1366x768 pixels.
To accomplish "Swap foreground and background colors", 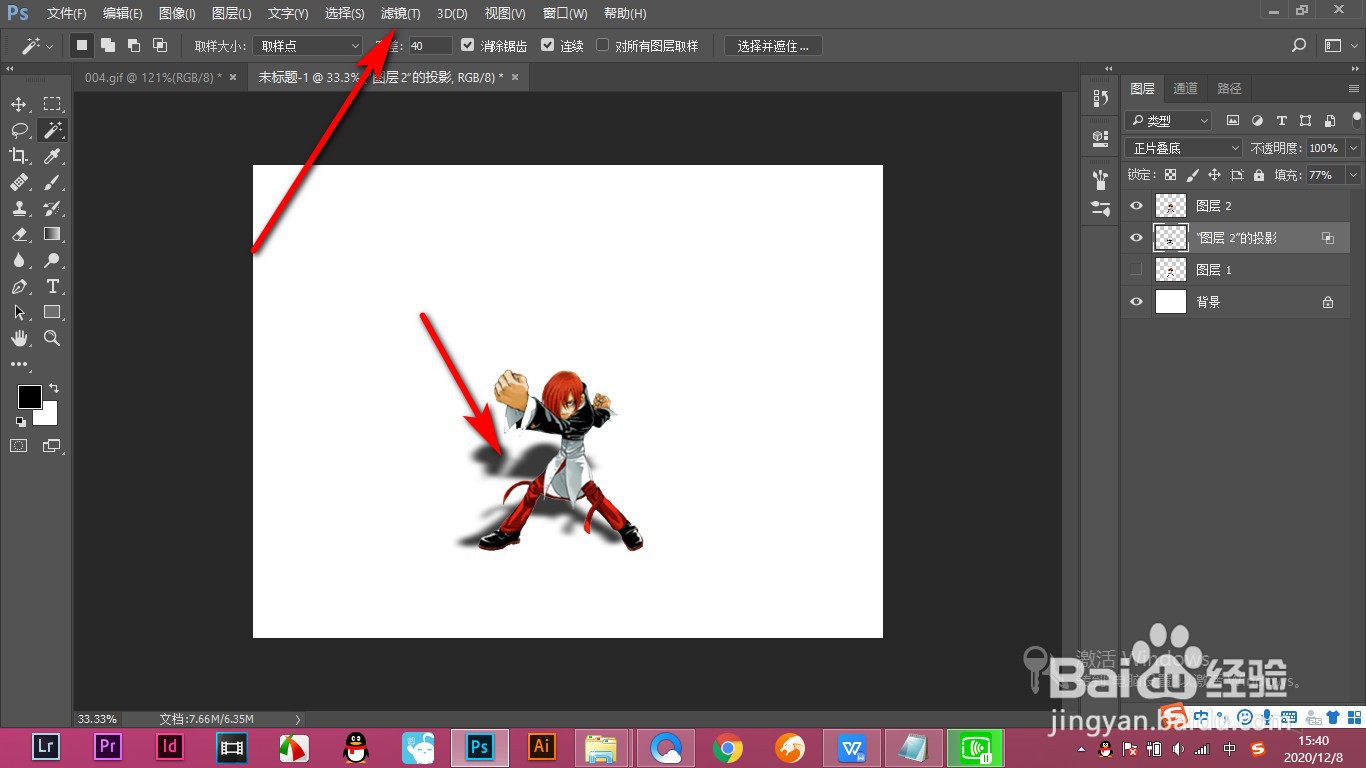I will pyautogui.click(x=54, y=388).
